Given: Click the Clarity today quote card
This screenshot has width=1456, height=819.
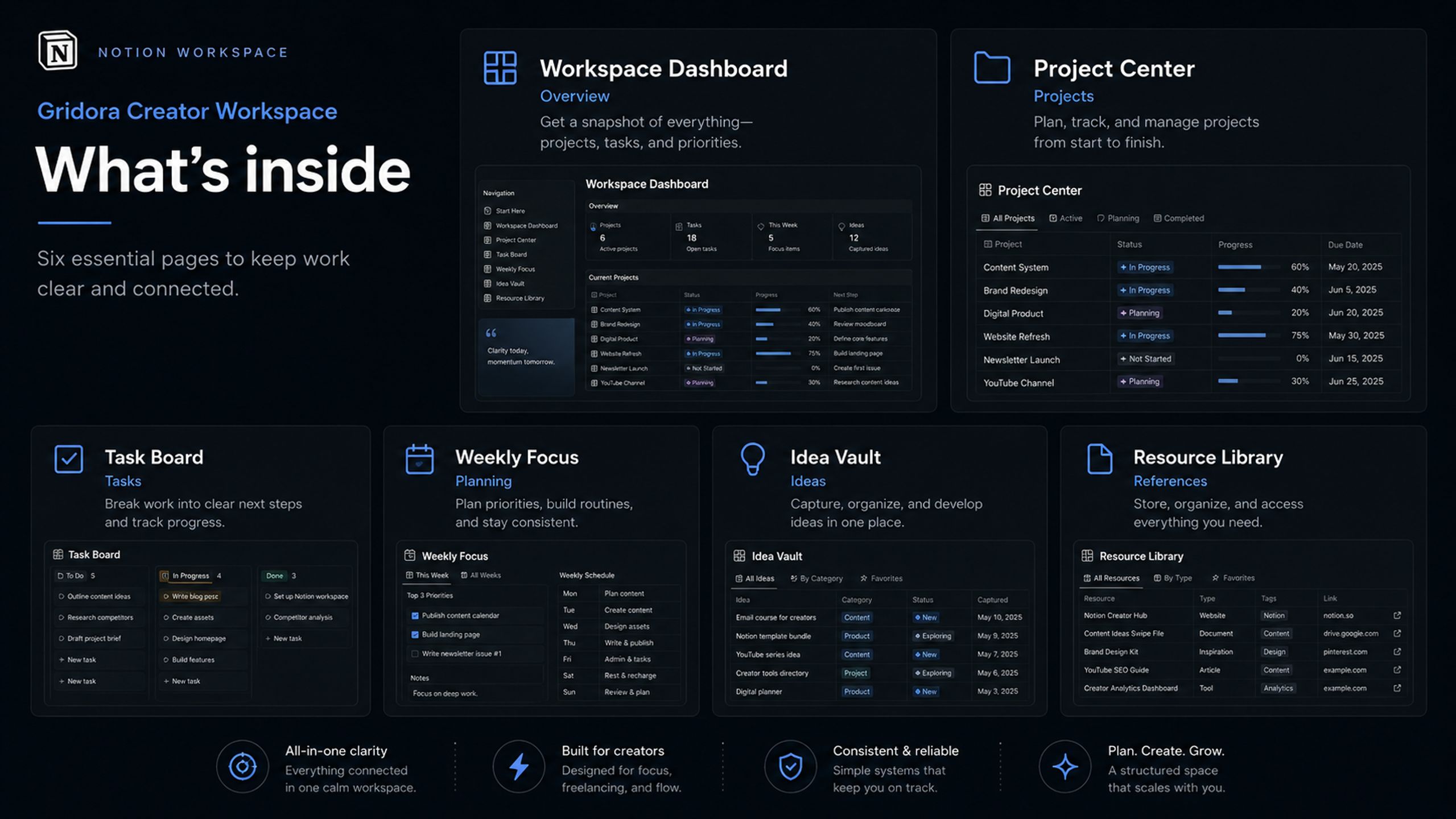Looking at the screenshot, I should (x=526, y=357).
